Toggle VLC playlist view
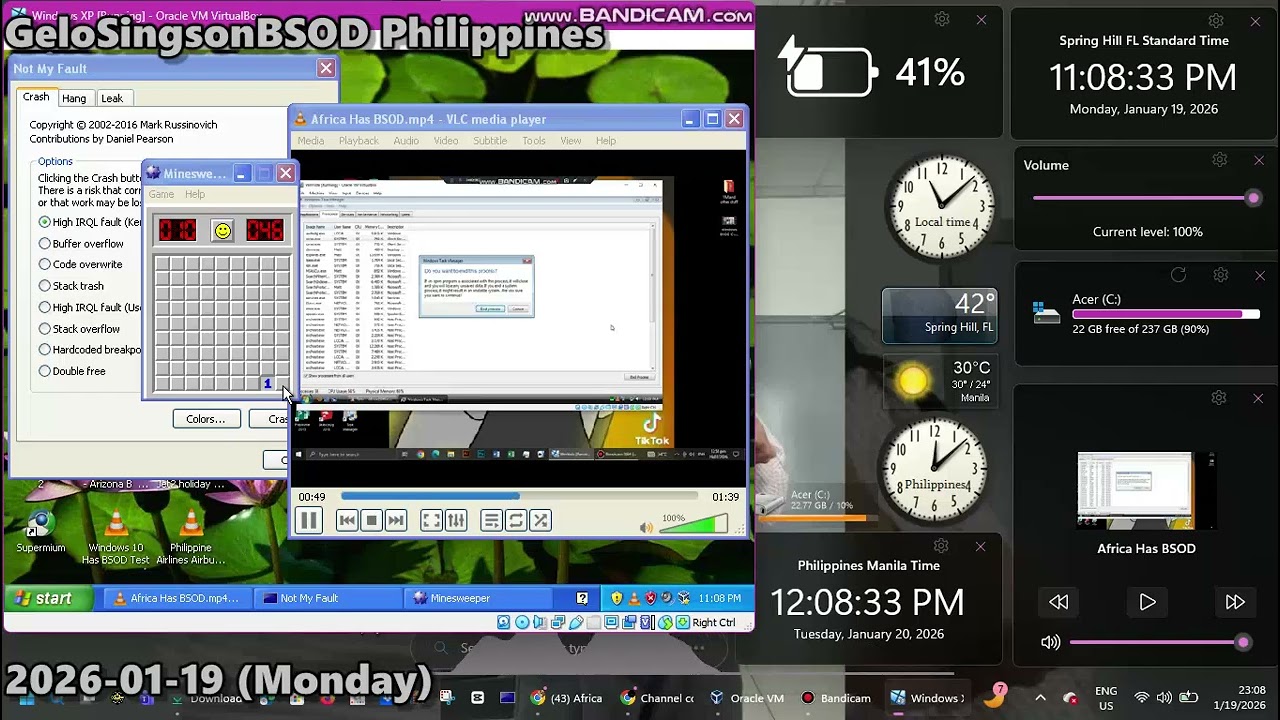 pyautogui.click(x=491, y=520)
